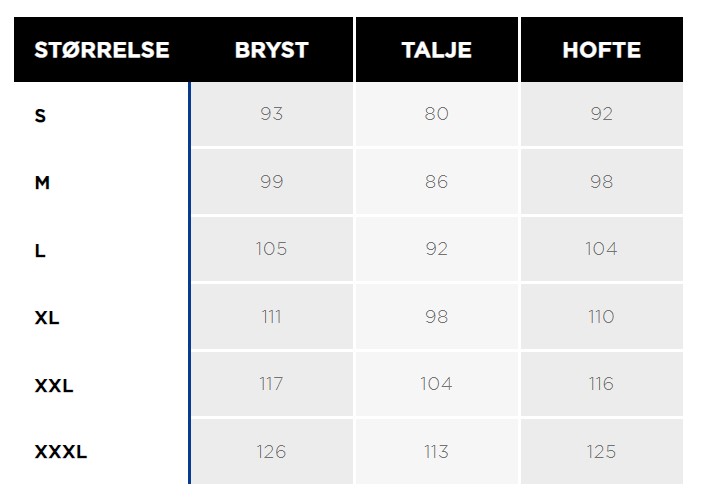The image size is (704, 499).
Task: Select the bryst value 111 for size XL
Action: pos(272,317)
